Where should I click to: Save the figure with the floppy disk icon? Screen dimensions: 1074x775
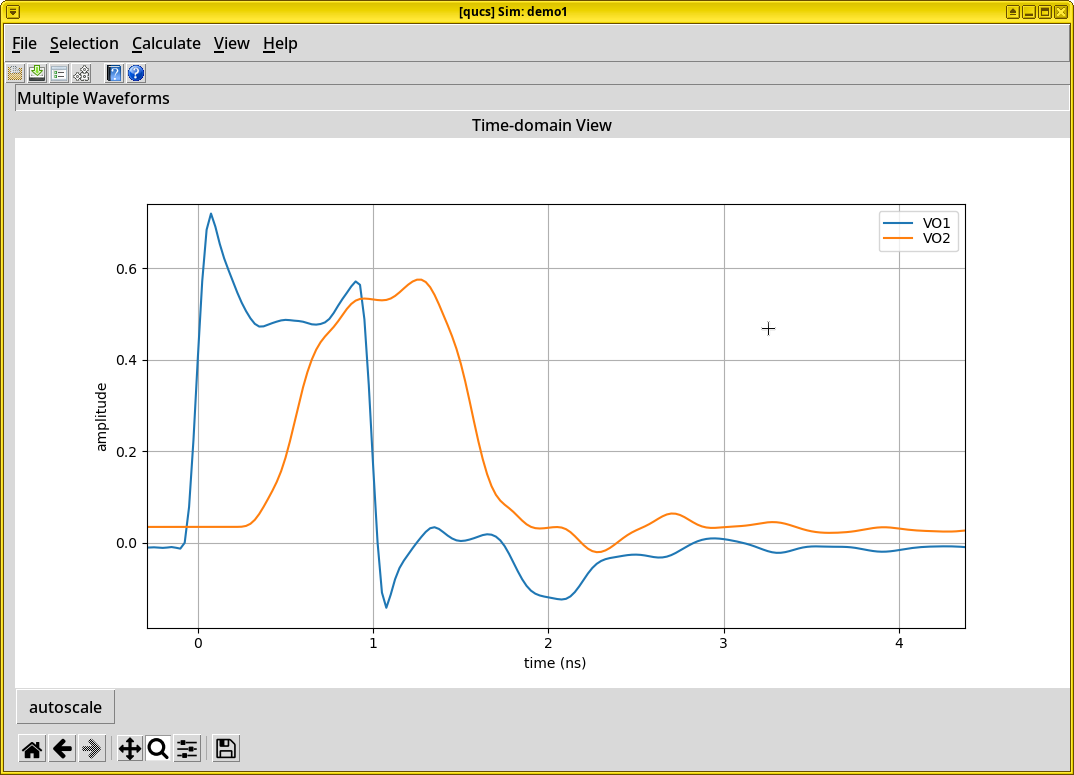click(x=226, y=748)
